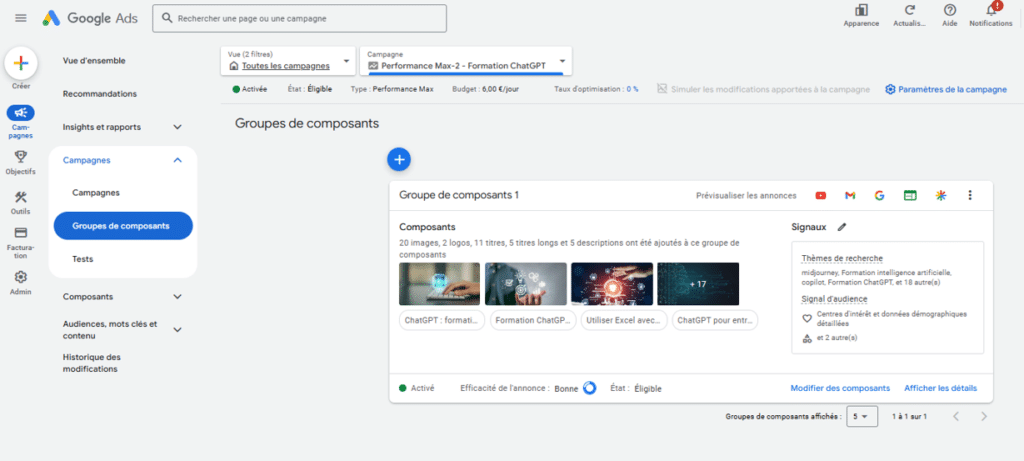Image resolution: width=1024 pixels, height=461 pixels.
Task: Click the hand holding gears thumbnail
Action: click(x=526, y=284)
